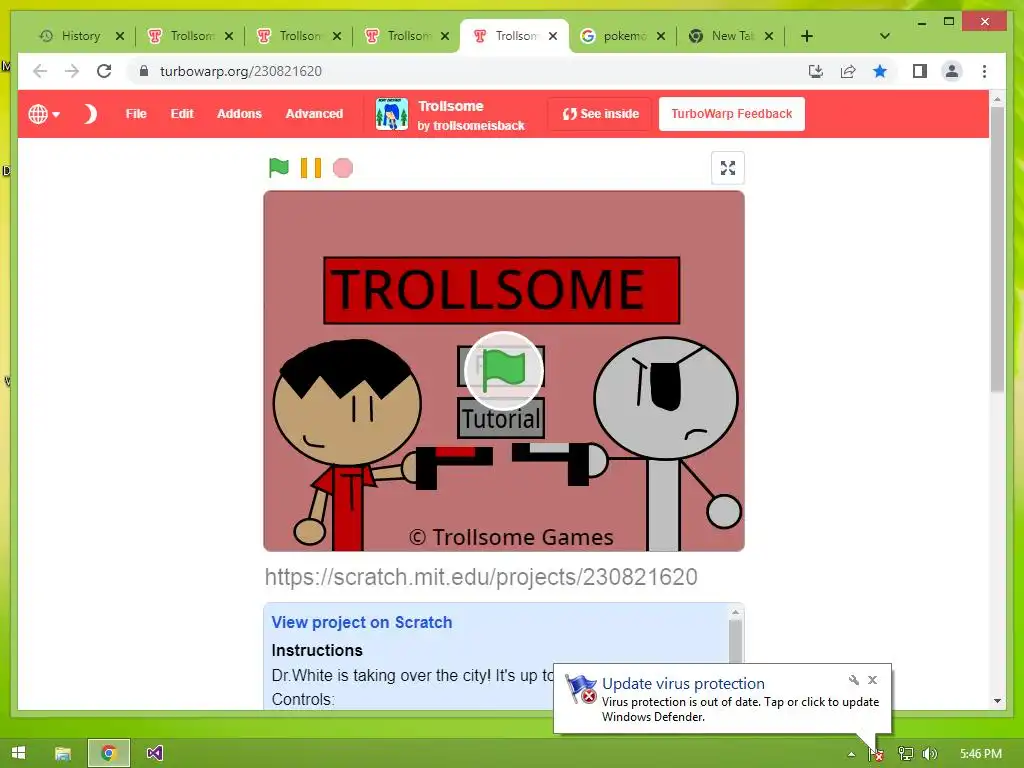Open the File menu
Image resolution: width=1024 pixels, height=768 pixels.
(x=136, y=114)
